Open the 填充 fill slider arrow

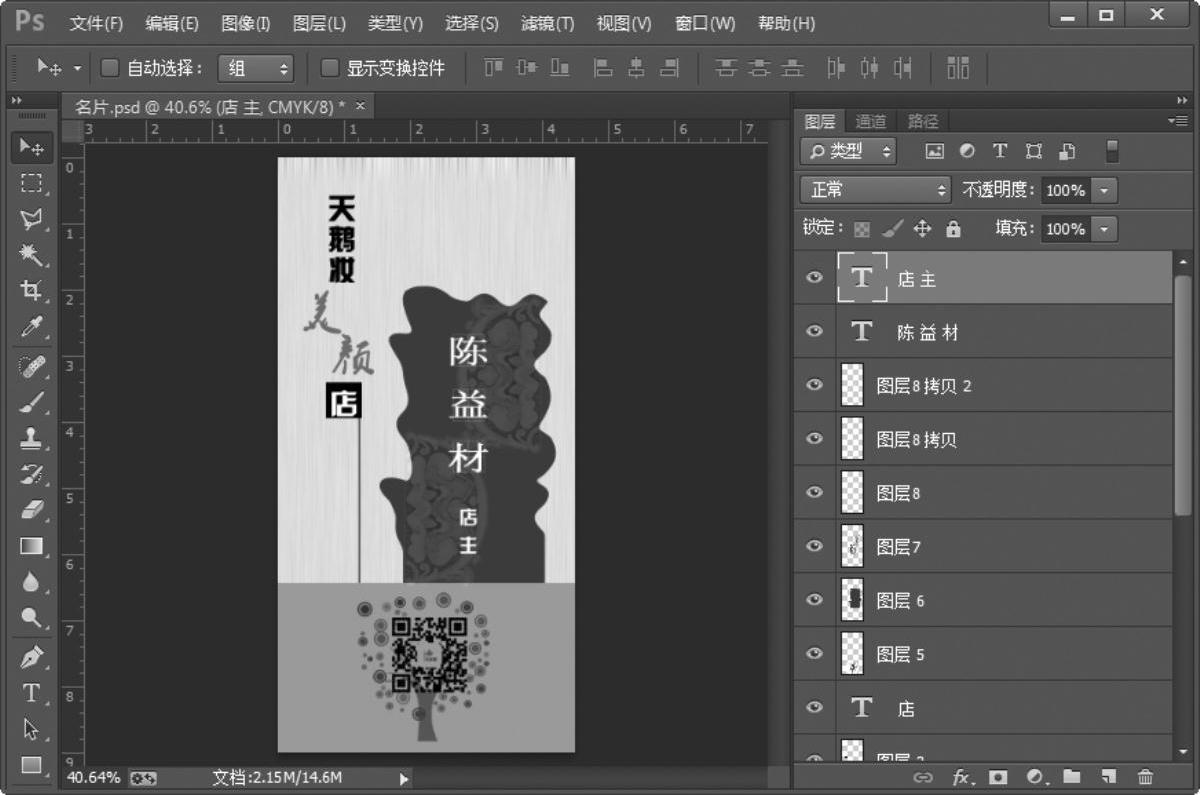pos(1104,229)
